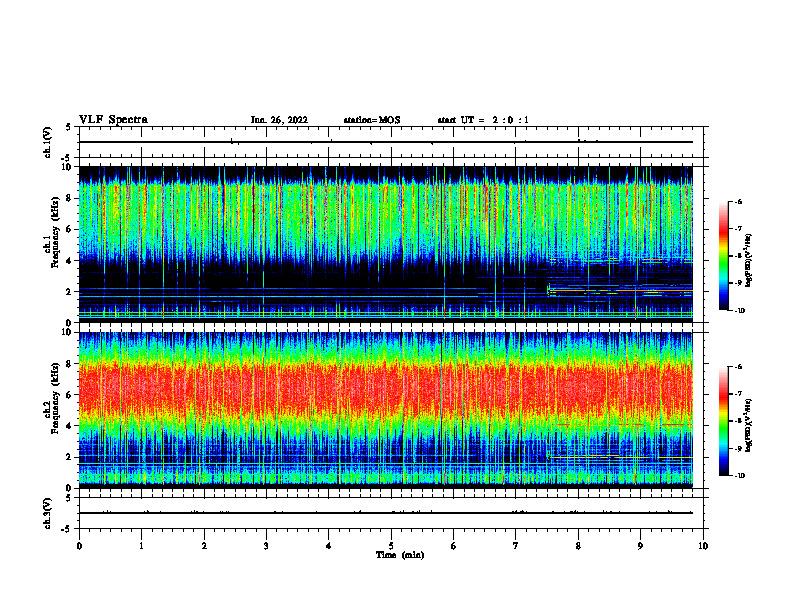792x612 pixels.
Task: Click time axis tick label "2"
Action: click(204, 546)
